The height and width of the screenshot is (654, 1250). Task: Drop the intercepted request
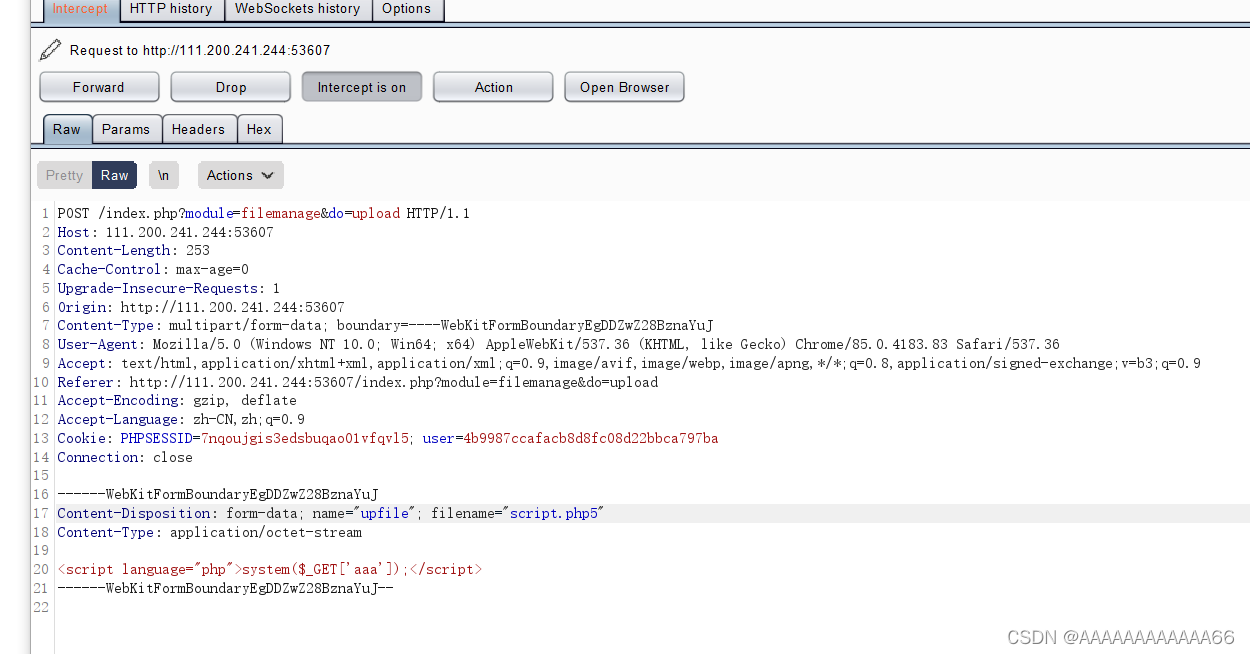click(x=231, y=87)
